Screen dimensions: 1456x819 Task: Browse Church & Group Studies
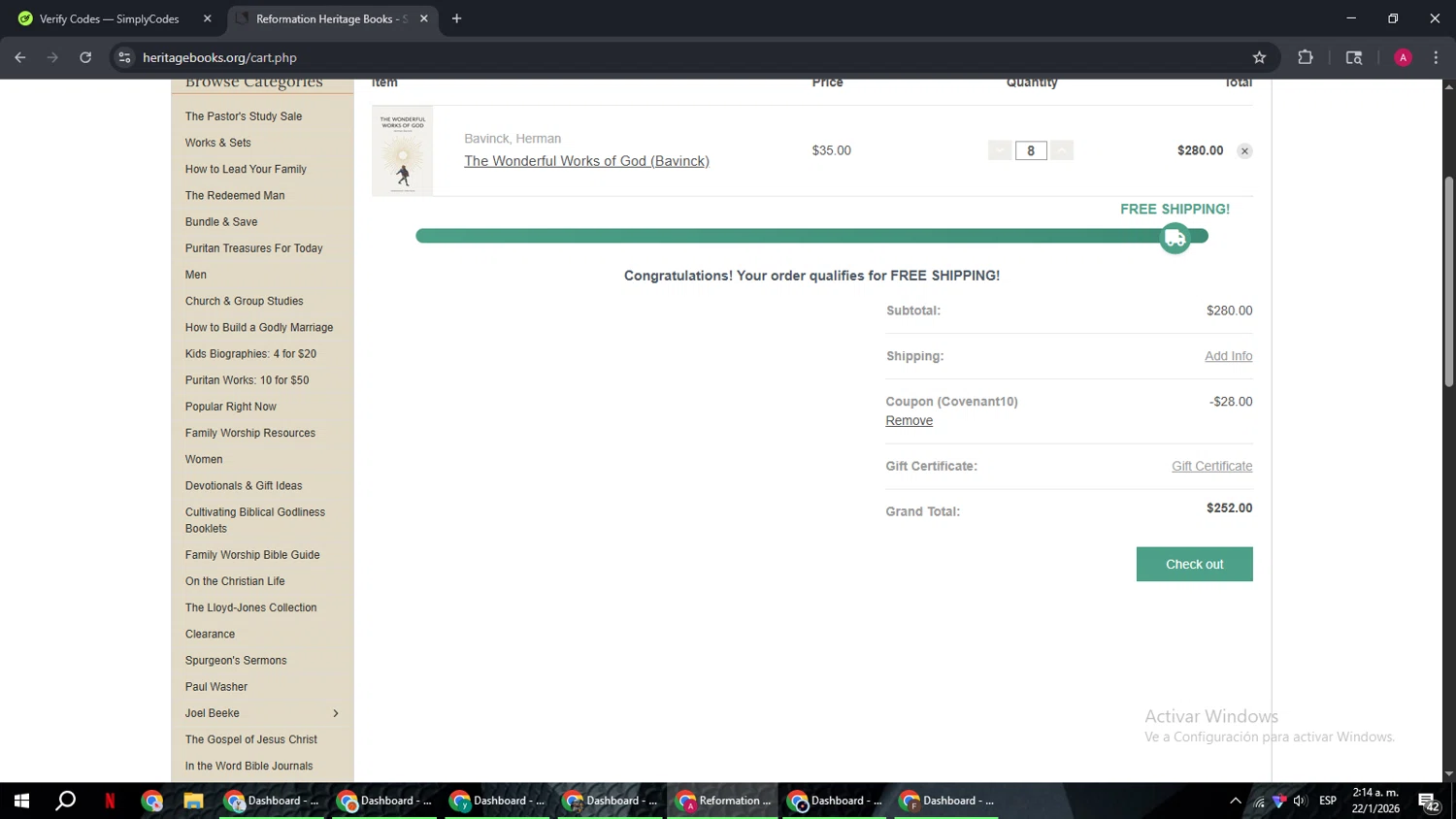click(x=244, y=301)
